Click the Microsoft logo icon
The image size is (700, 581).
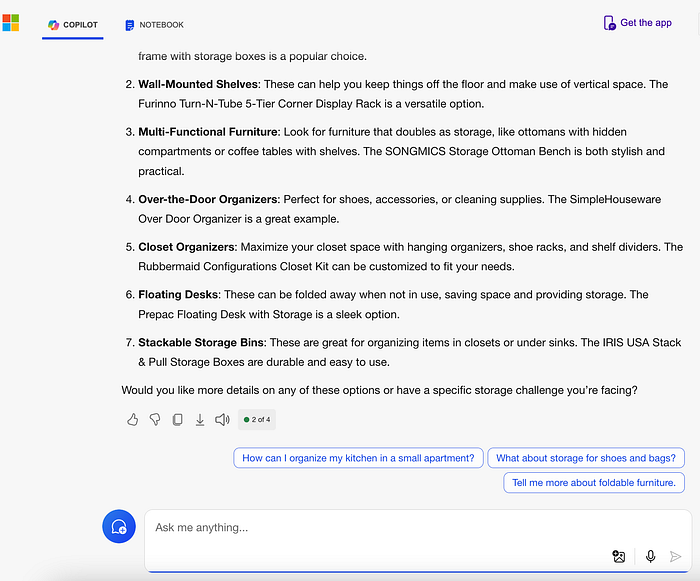pyautogui.click(x=11, y=23)
